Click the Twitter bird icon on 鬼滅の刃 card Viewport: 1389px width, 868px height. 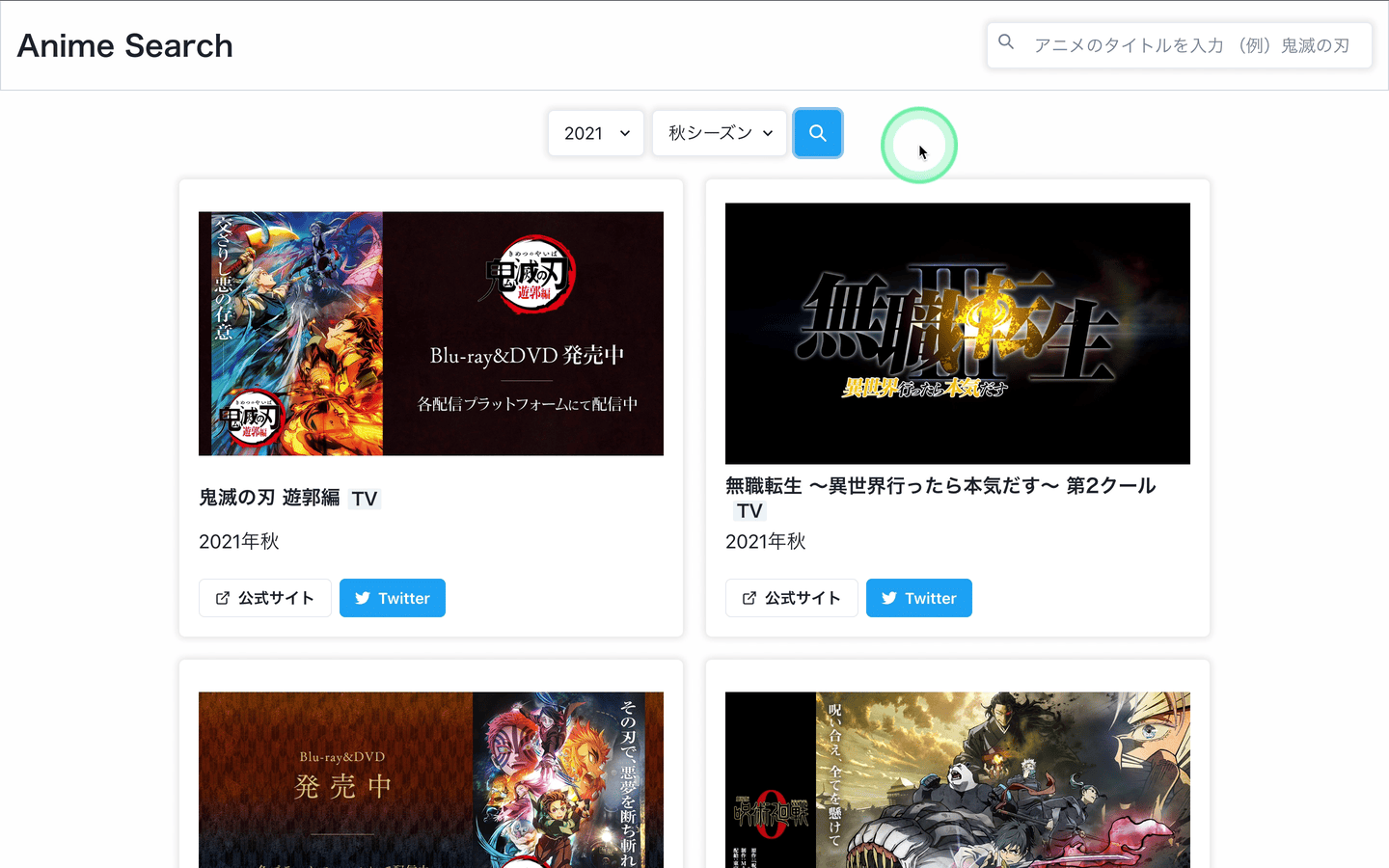[363, 598]
